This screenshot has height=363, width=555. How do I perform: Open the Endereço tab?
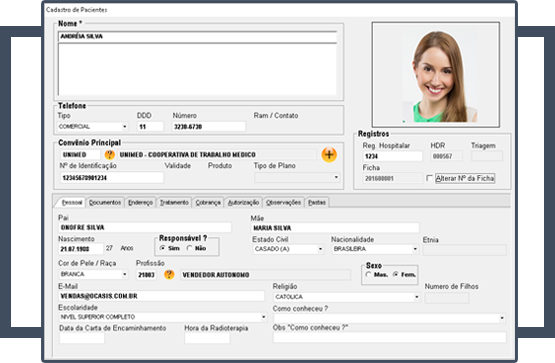(x=141, y=202)
